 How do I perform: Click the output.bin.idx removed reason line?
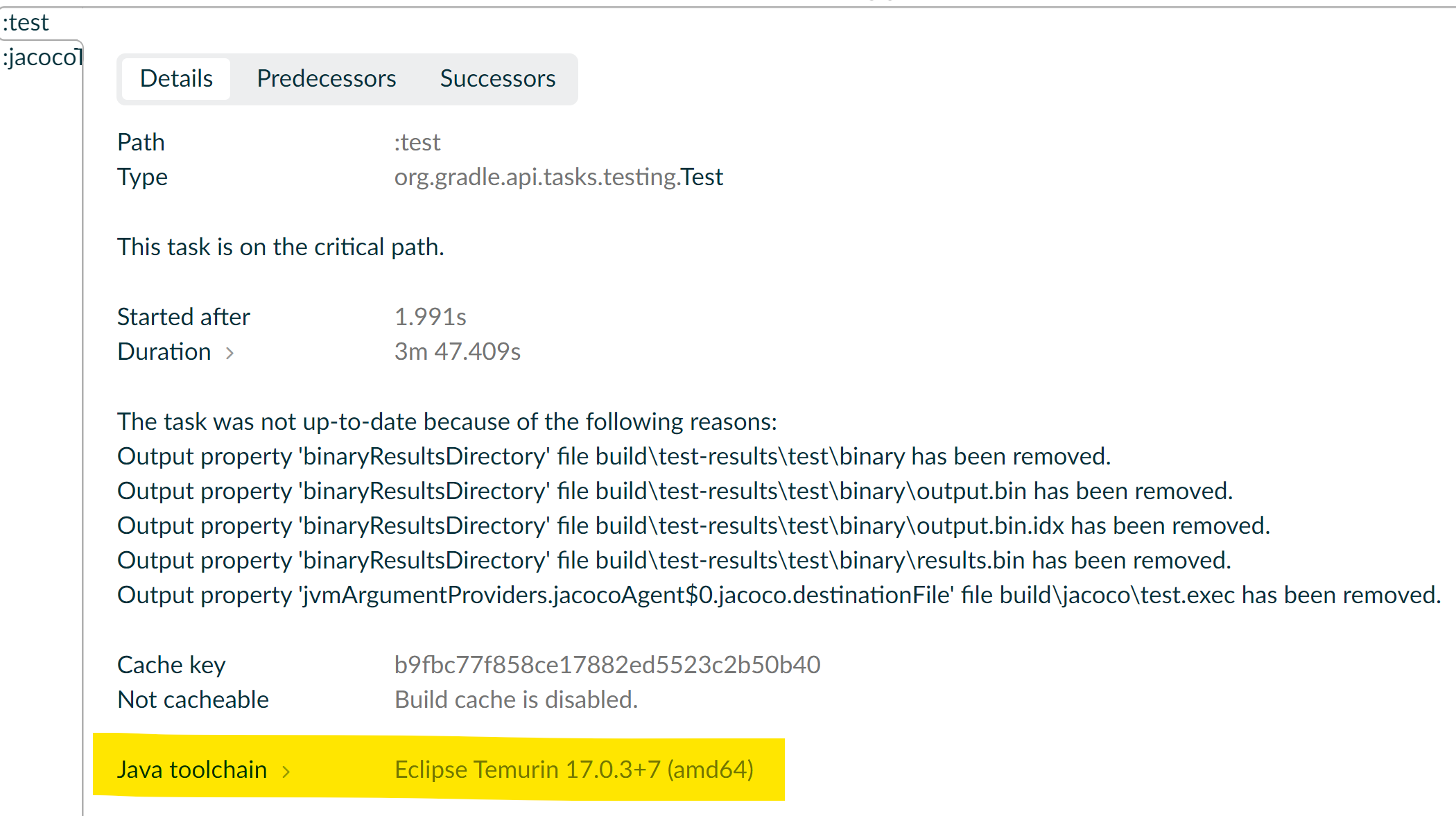(x=693, y=526)
